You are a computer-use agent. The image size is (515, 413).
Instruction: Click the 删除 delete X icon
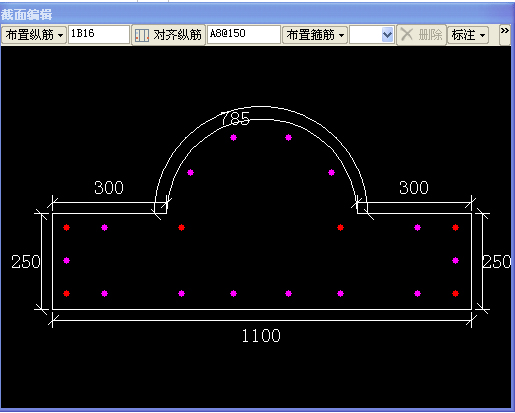pyautogui.click(x=407, y=35)
